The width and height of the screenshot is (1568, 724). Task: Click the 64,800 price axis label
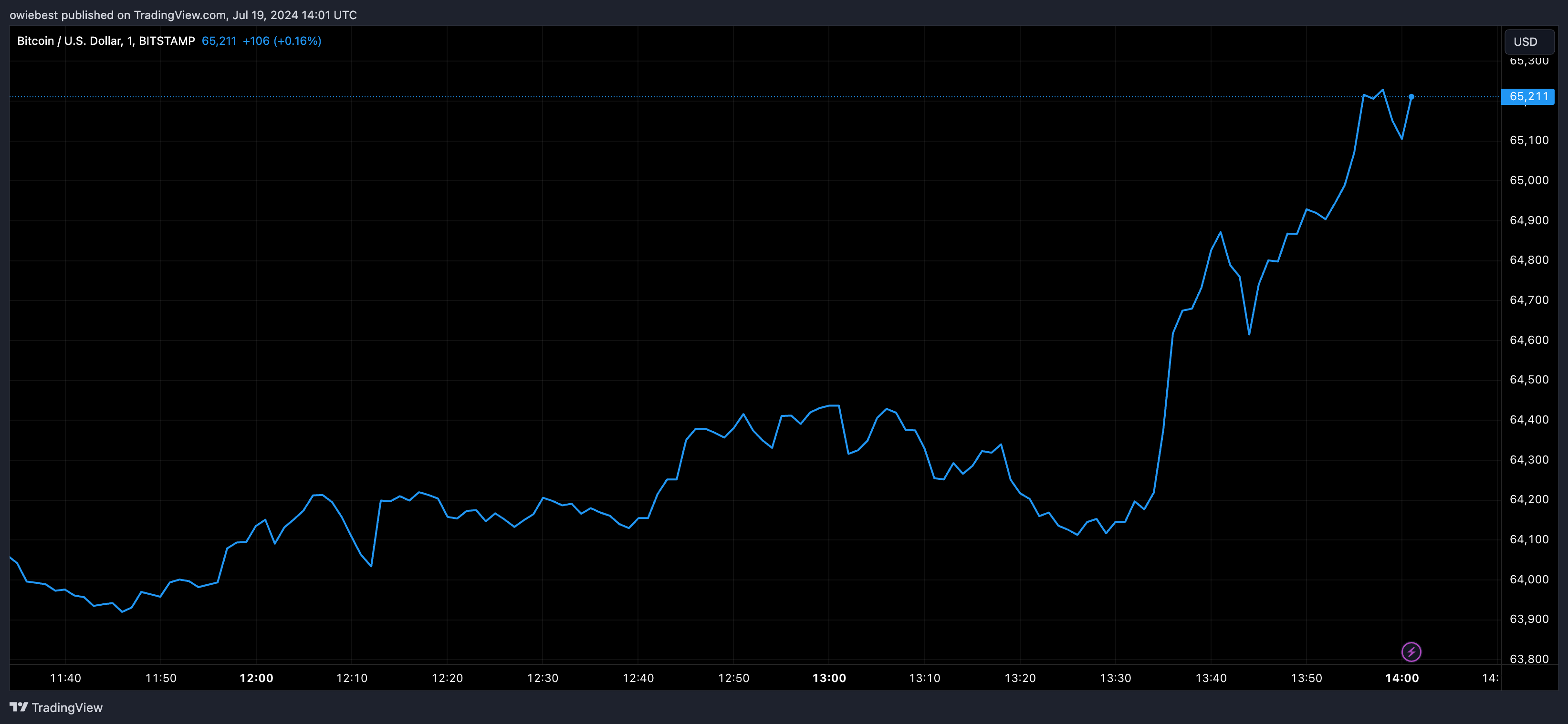tap(1529, 260)
